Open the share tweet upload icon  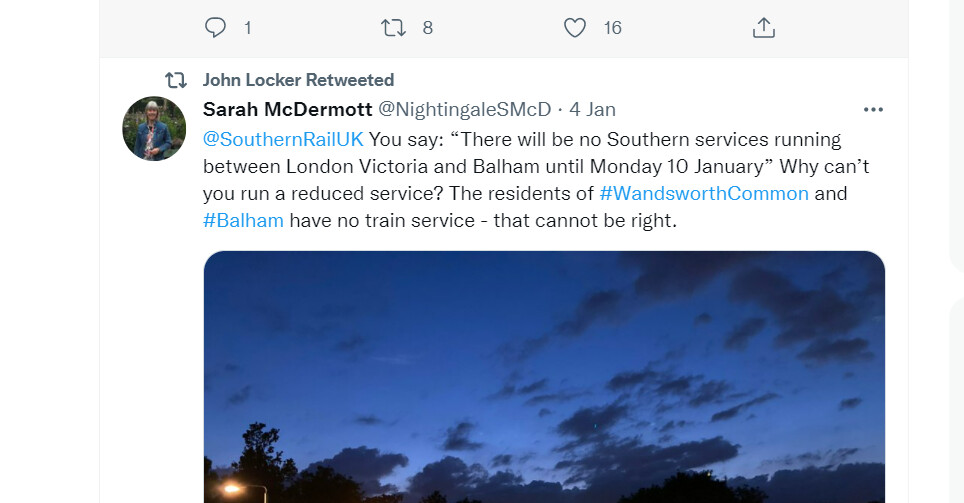(x=763, y=28)
